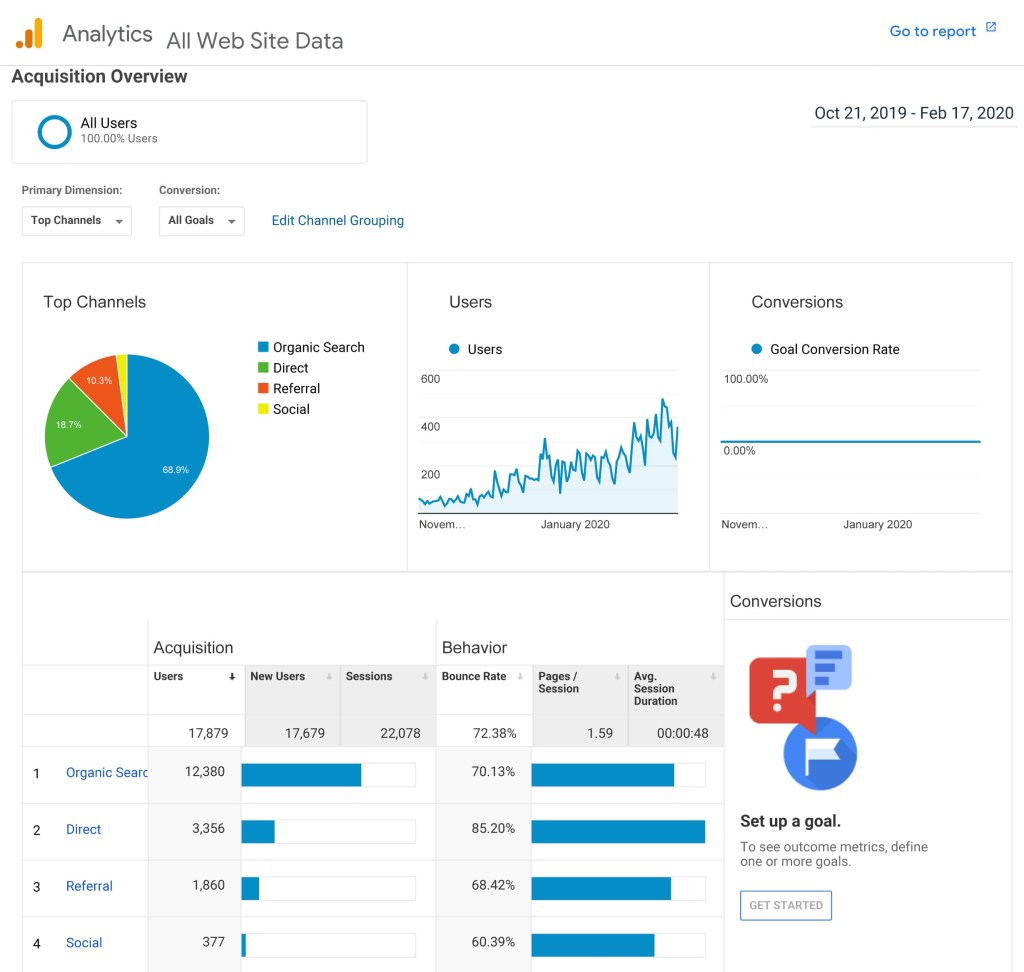This screenshot has height=972, width=1024.
Task: Click Edit Channel Grouping link
Action: tap(337, 221)
